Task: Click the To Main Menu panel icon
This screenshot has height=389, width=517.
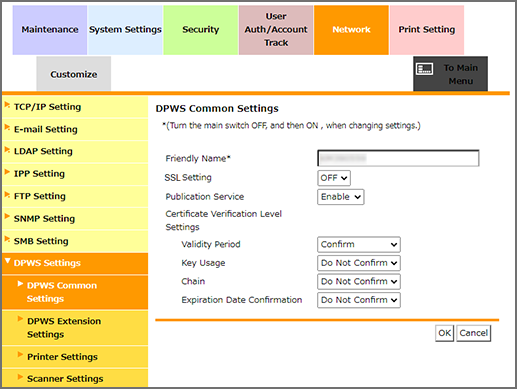Action: (x=424, y=69)
